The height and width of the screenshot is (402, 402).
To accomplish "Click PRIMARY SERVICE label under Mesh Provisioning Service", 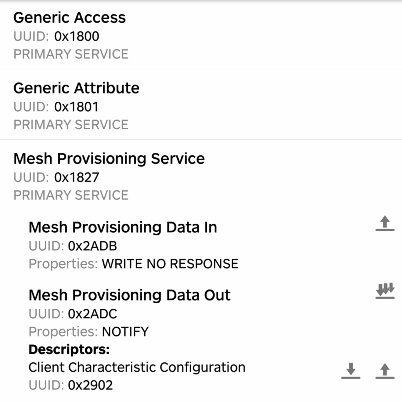I will tap(71, 195).
